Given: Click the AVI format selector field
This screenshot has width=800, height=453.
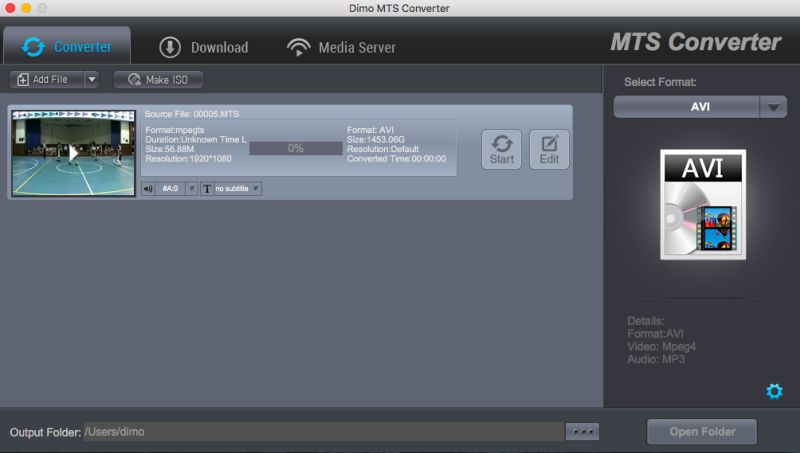Looking at the screenshot, I should pyautogui.click(x=687, y=107).
